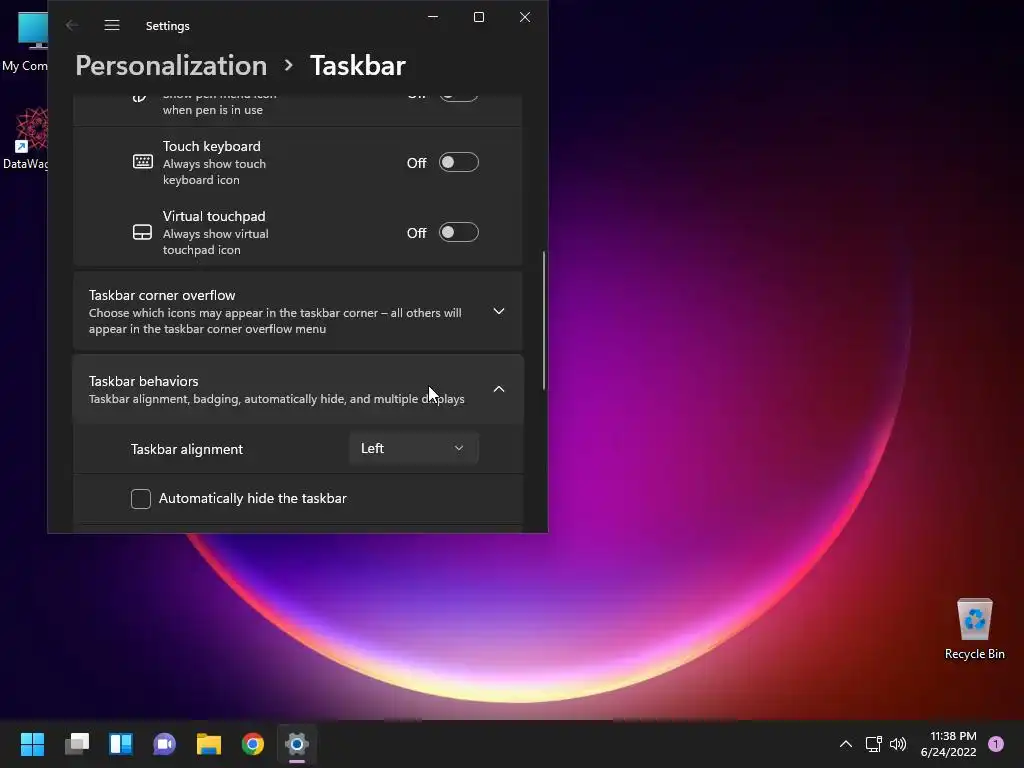Launch Teams Chat from the taskbar
This screenshot has height=768, width=1024.
coord(165,744)
